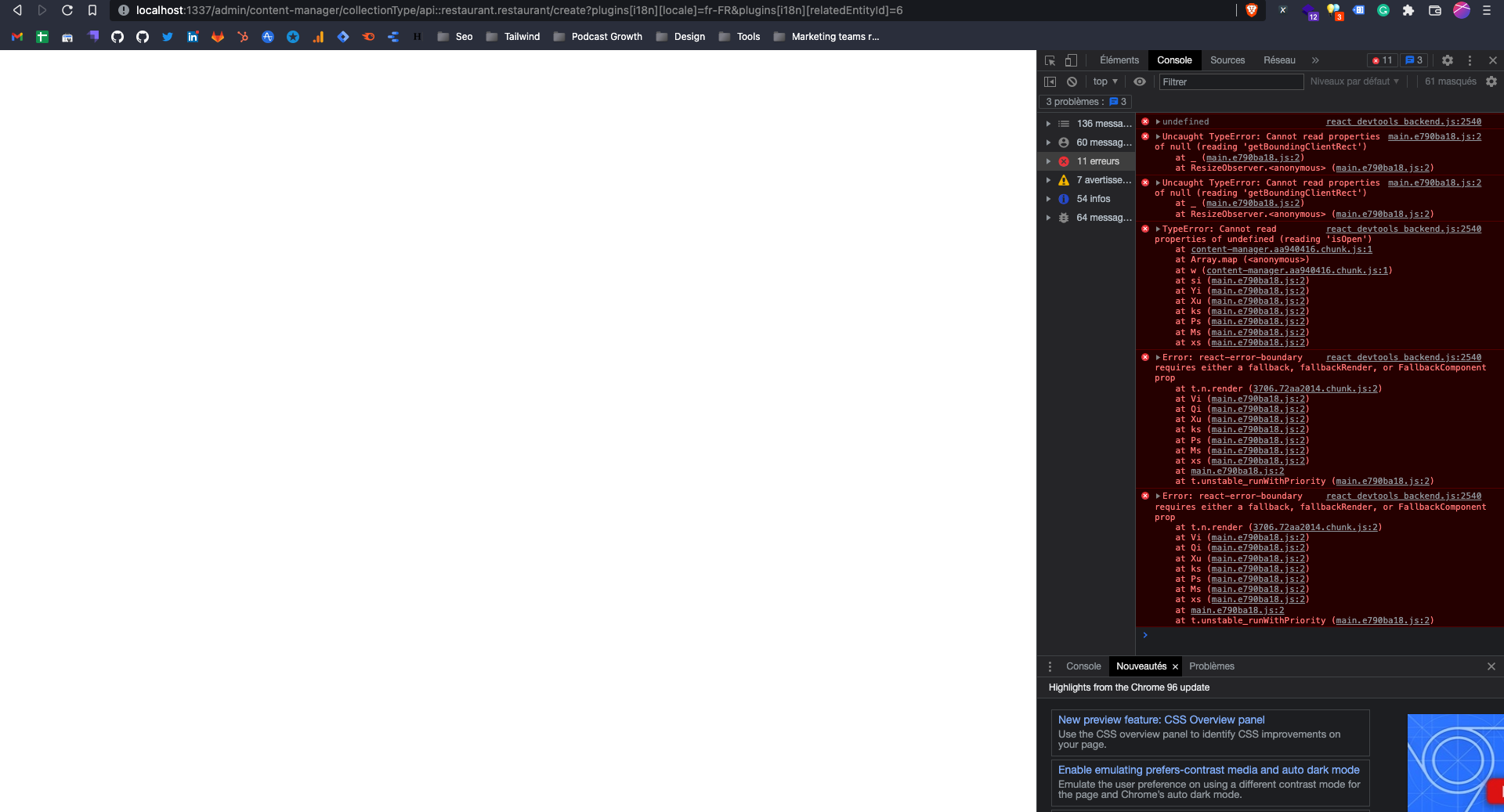Open DevTools settings gear
Screen dimensions: 1504x812
tap(1448, 60)
